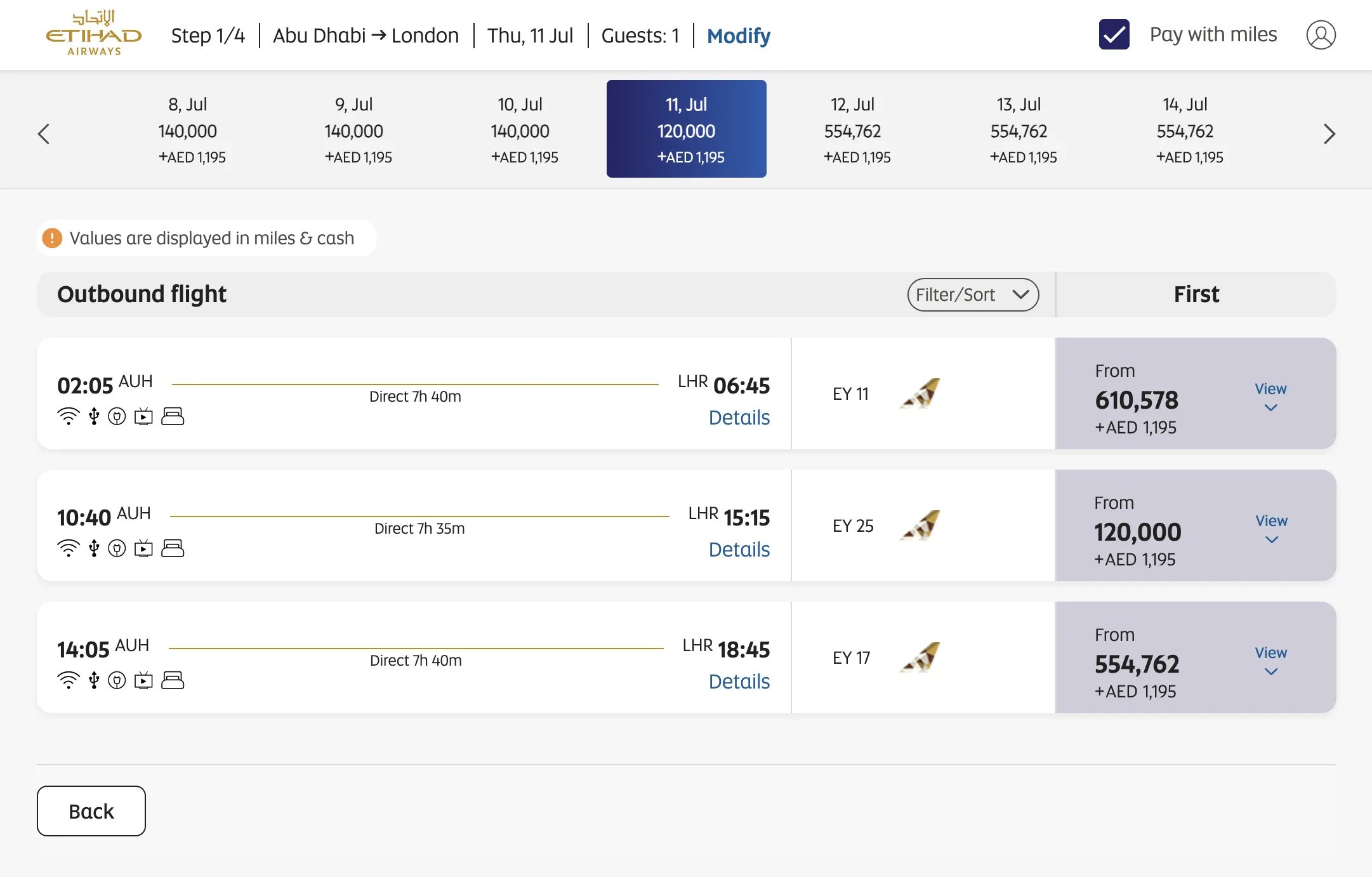
Task: Click the Wi-Fi icon on the 02:05 flight
Action: (68, 416)
